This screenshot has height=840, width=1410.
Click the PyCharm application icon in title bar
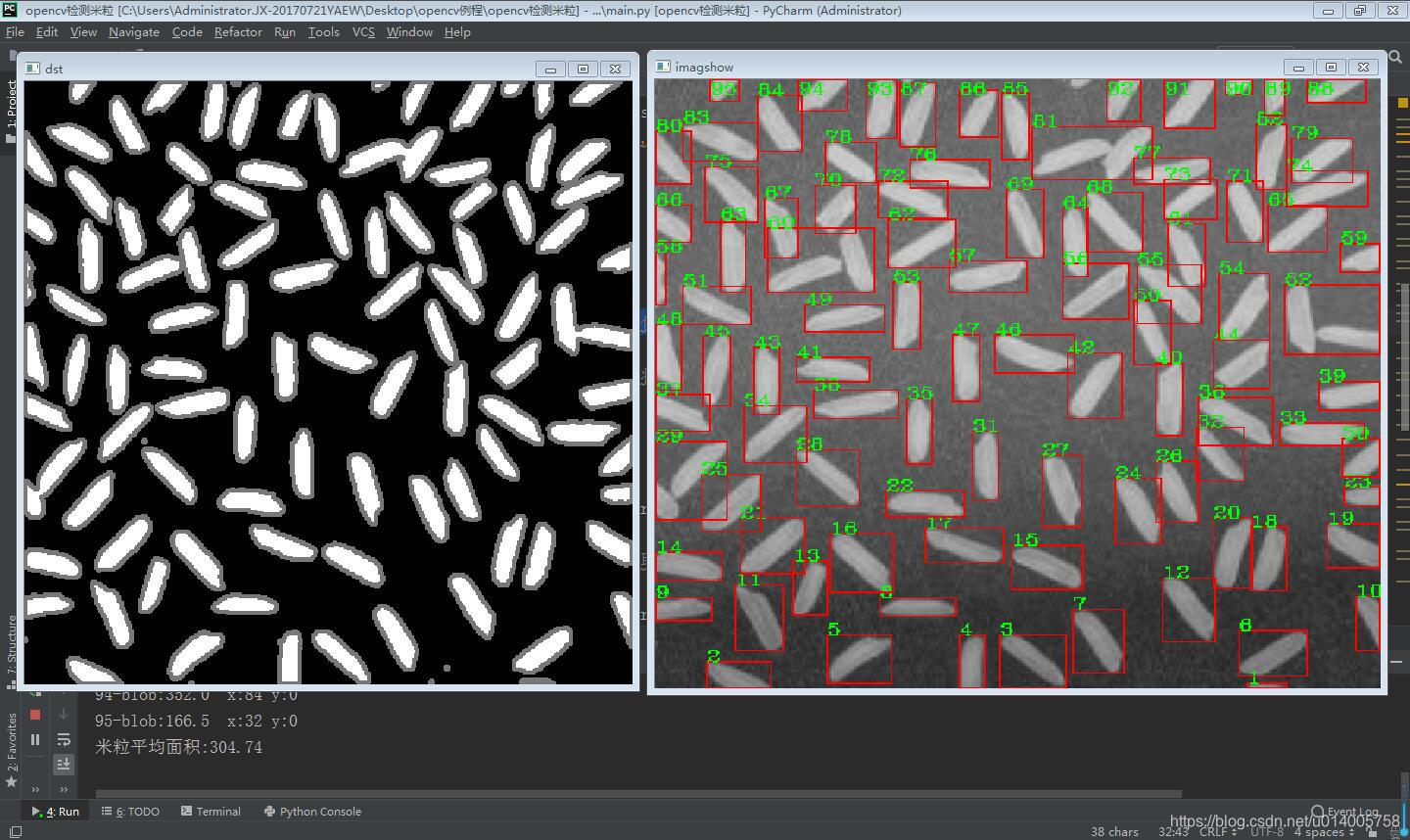point(11,10)
